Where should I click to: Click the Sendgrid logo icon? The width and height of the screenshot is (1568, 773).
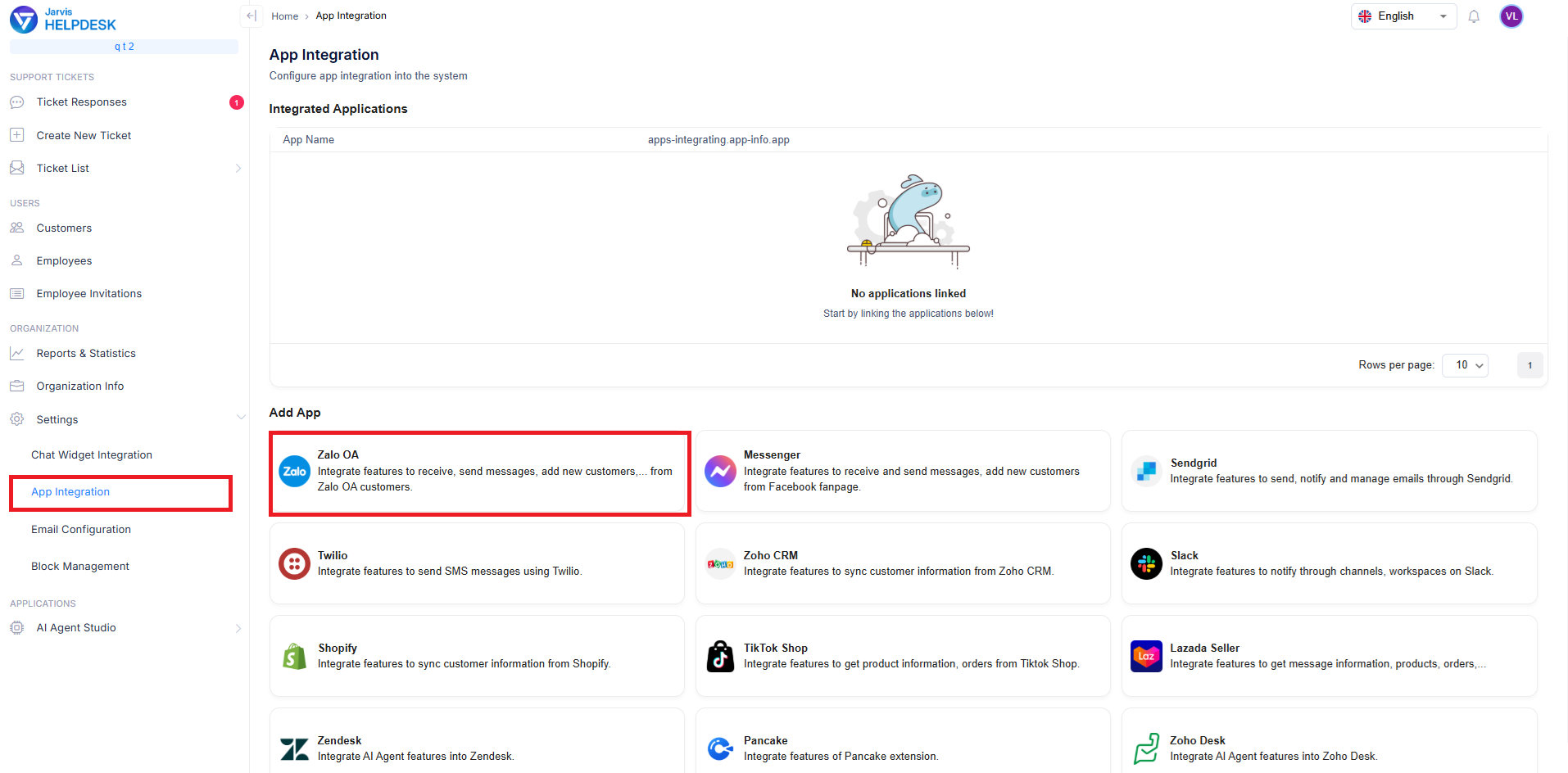pyautogui.click(x=1146, y=471)
